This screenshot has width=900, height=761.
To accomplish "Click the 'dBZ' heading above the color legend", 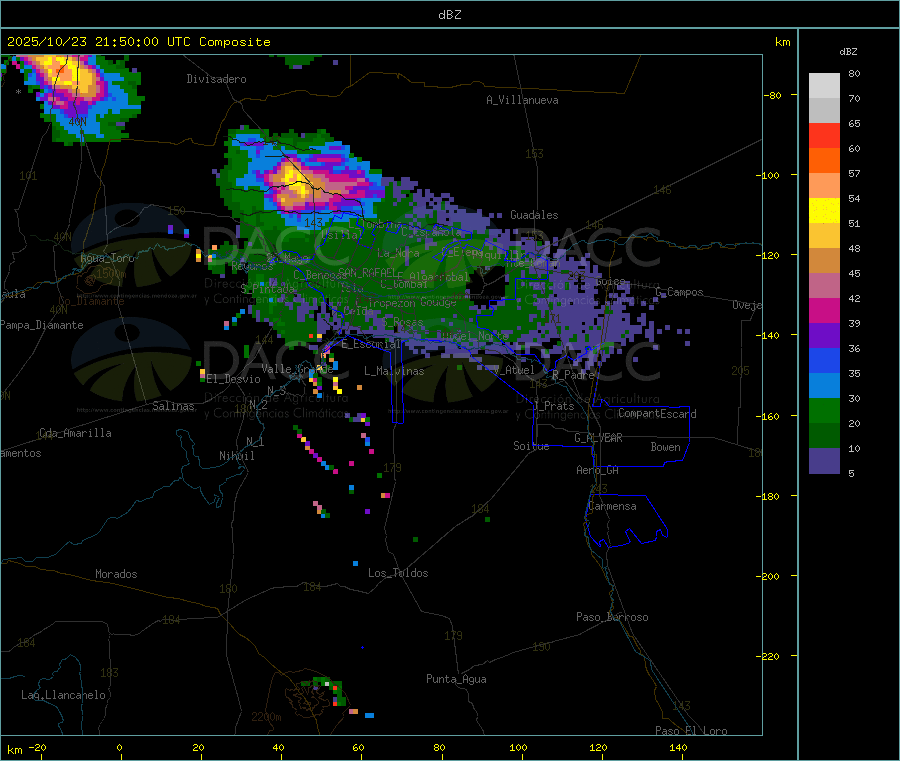I will (848, 52).
